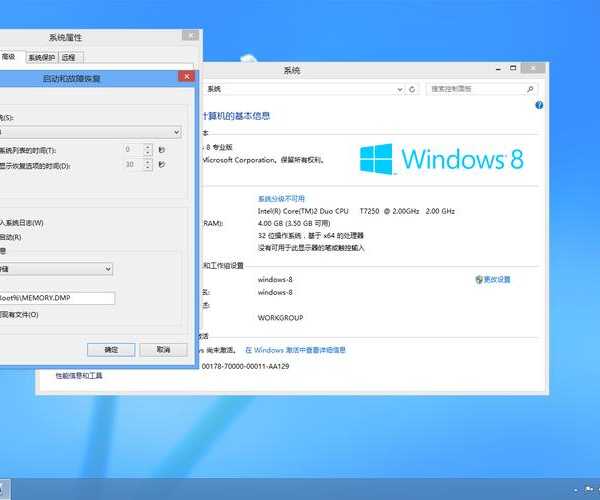Click the 确定 button
The width and height of the screenshot is (600, 500).
[111, 350]
